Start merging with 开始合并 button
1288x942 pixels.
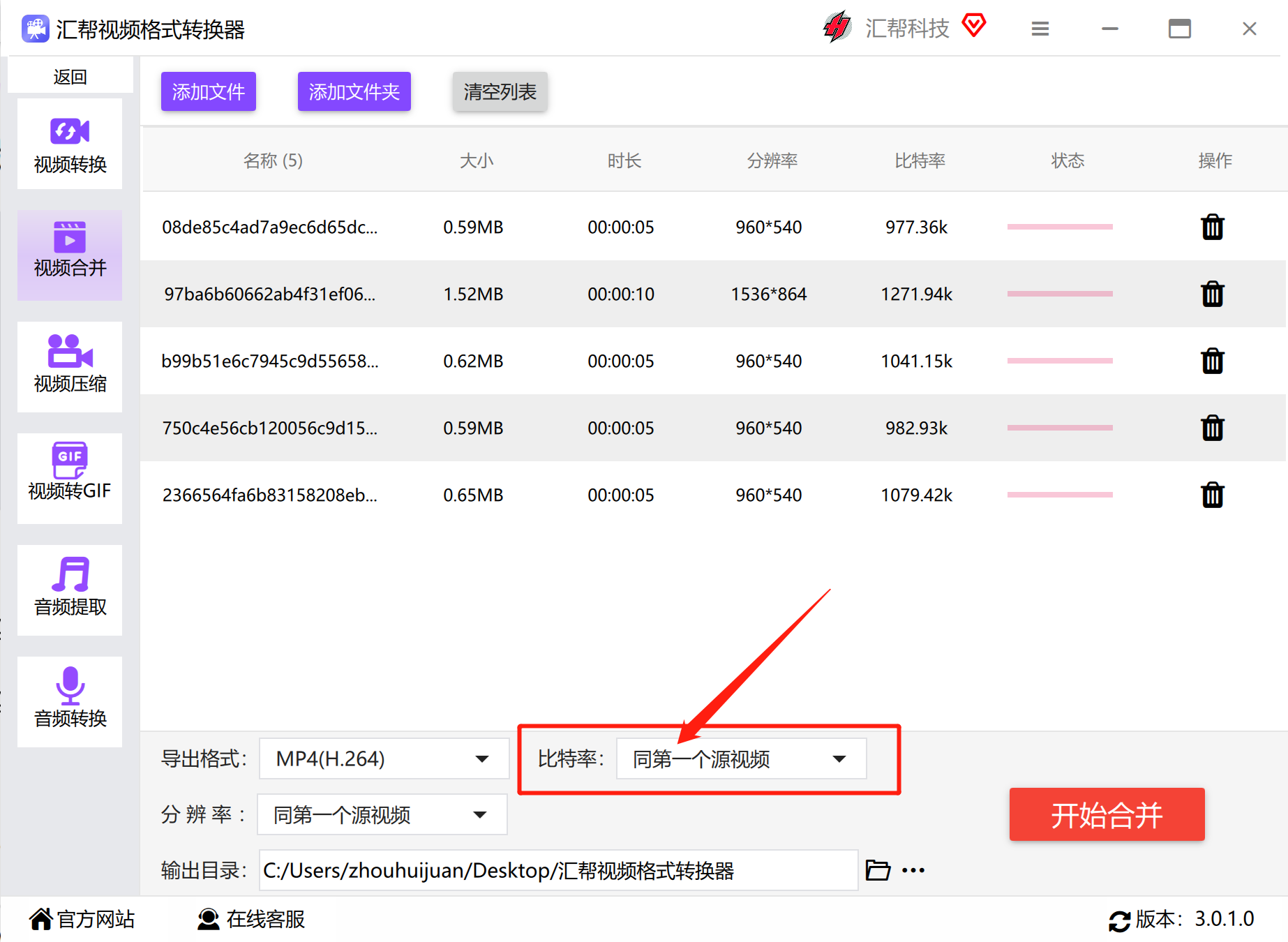click(1107, 814)
